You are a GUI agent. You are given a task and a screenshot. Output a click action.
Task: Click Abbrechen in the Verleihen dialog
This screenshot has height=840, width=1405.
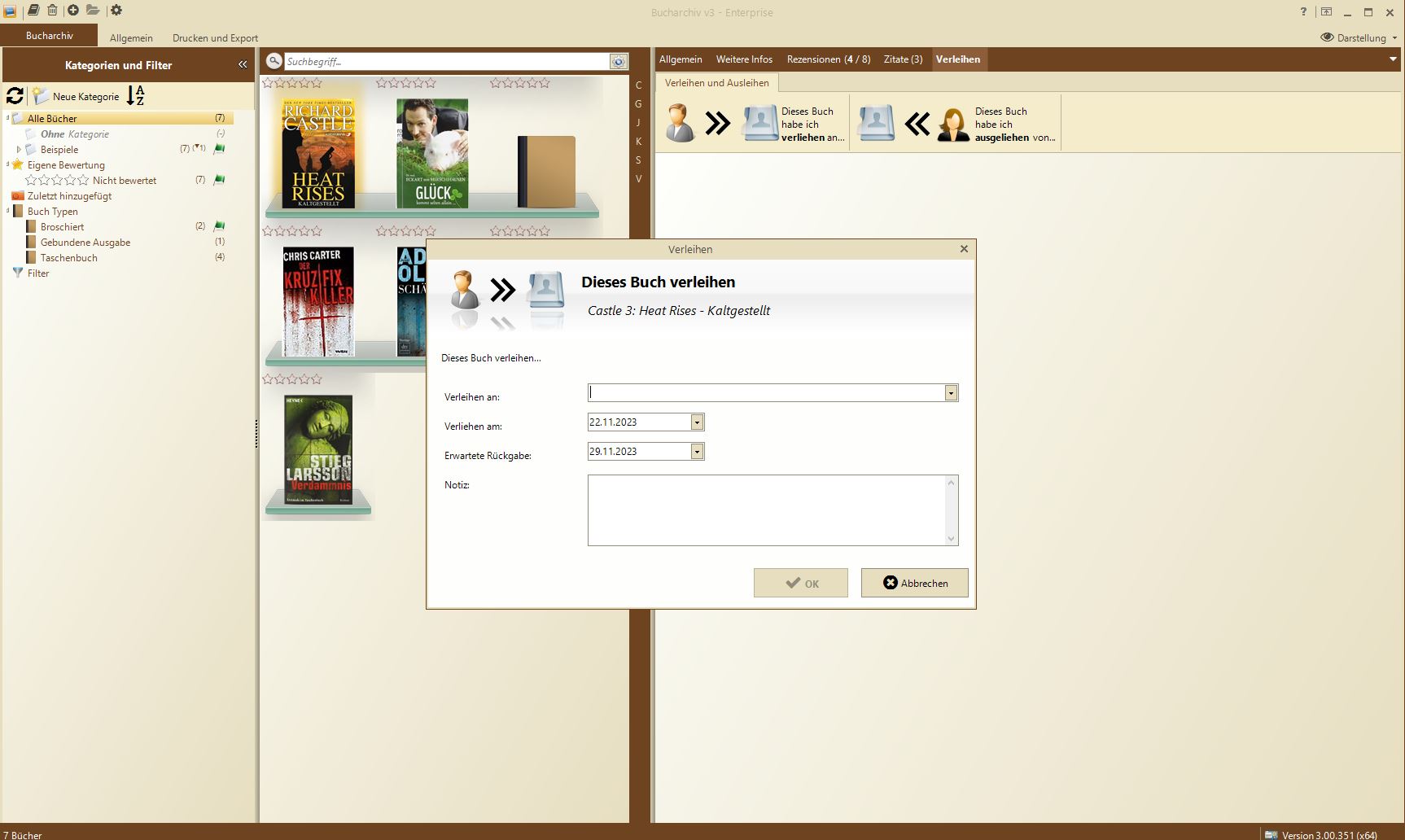pos(915,583)
